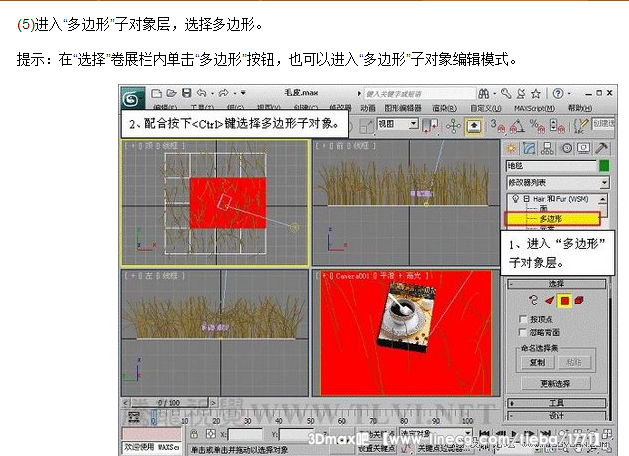Open the 渲染(R) menu
The width and height of the screenshot is (629, 456).
(444, 108)
